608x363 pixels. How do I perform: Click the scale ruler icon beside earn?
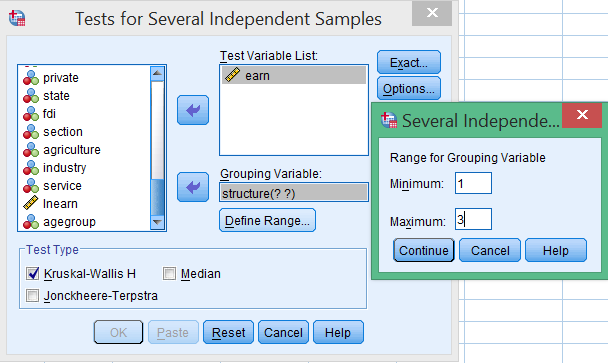(x=232, y=75)
